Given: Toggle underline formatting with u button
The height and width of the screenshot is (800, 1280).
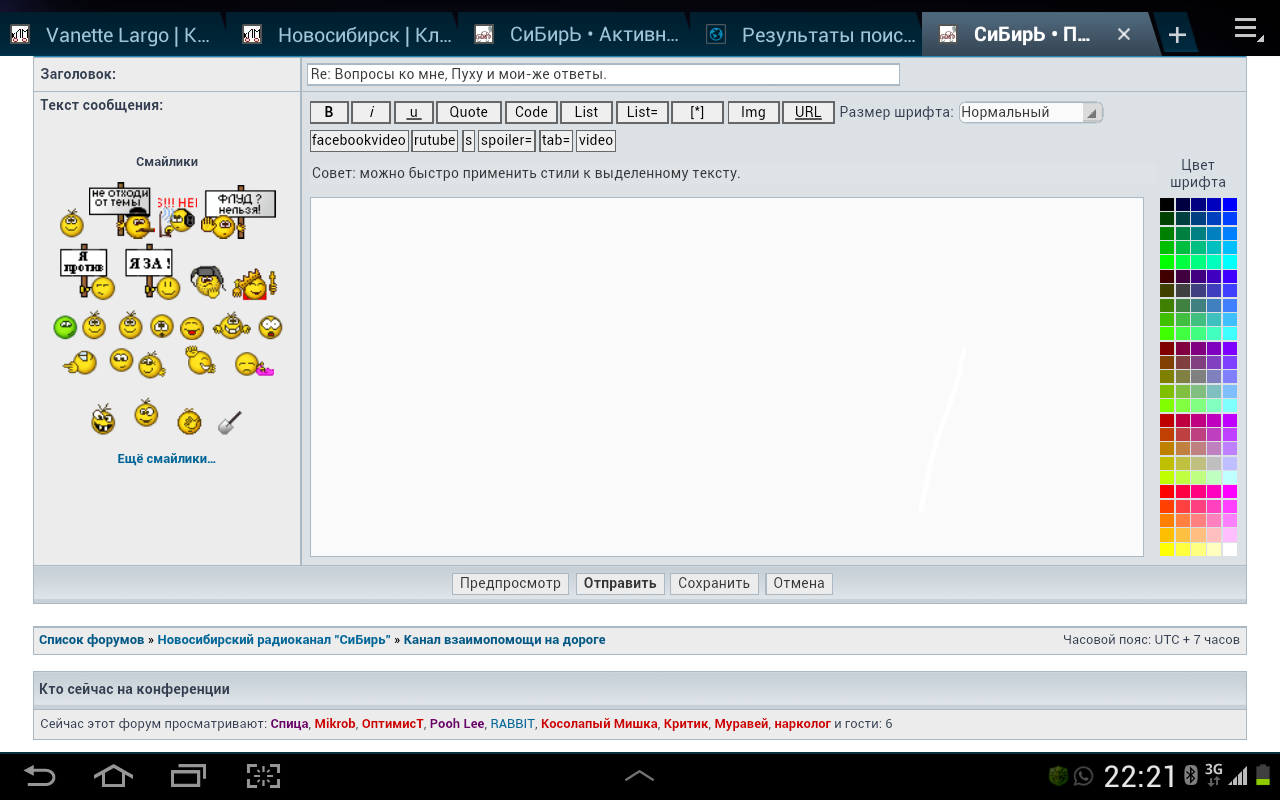Looking at the screenshot, I should tap(414, 112).
